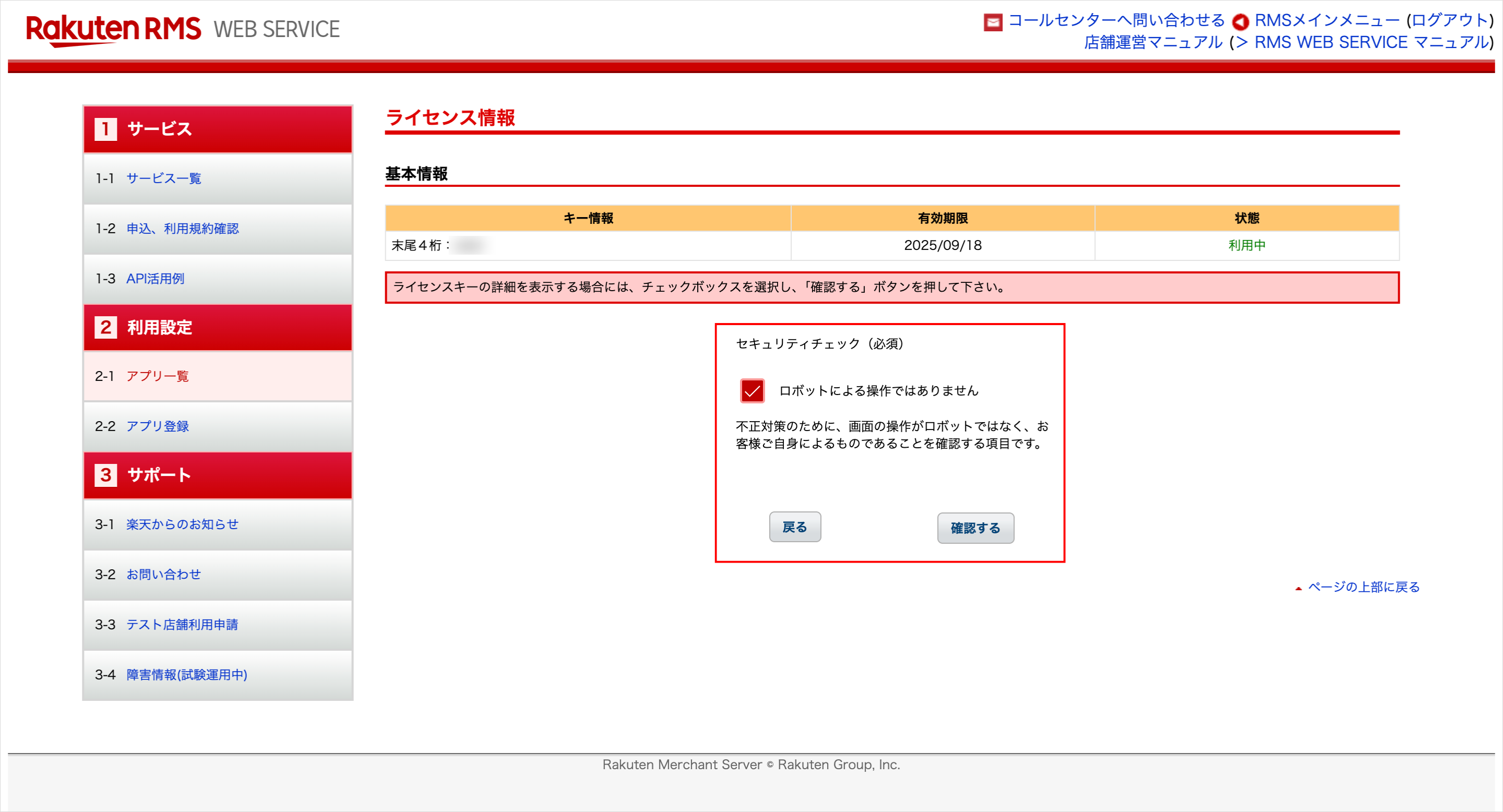This screenshot has width=1503, height=812.
Task: Open 3-4 障害情報(試験運用中) menu item
Action: click(218, 675)
